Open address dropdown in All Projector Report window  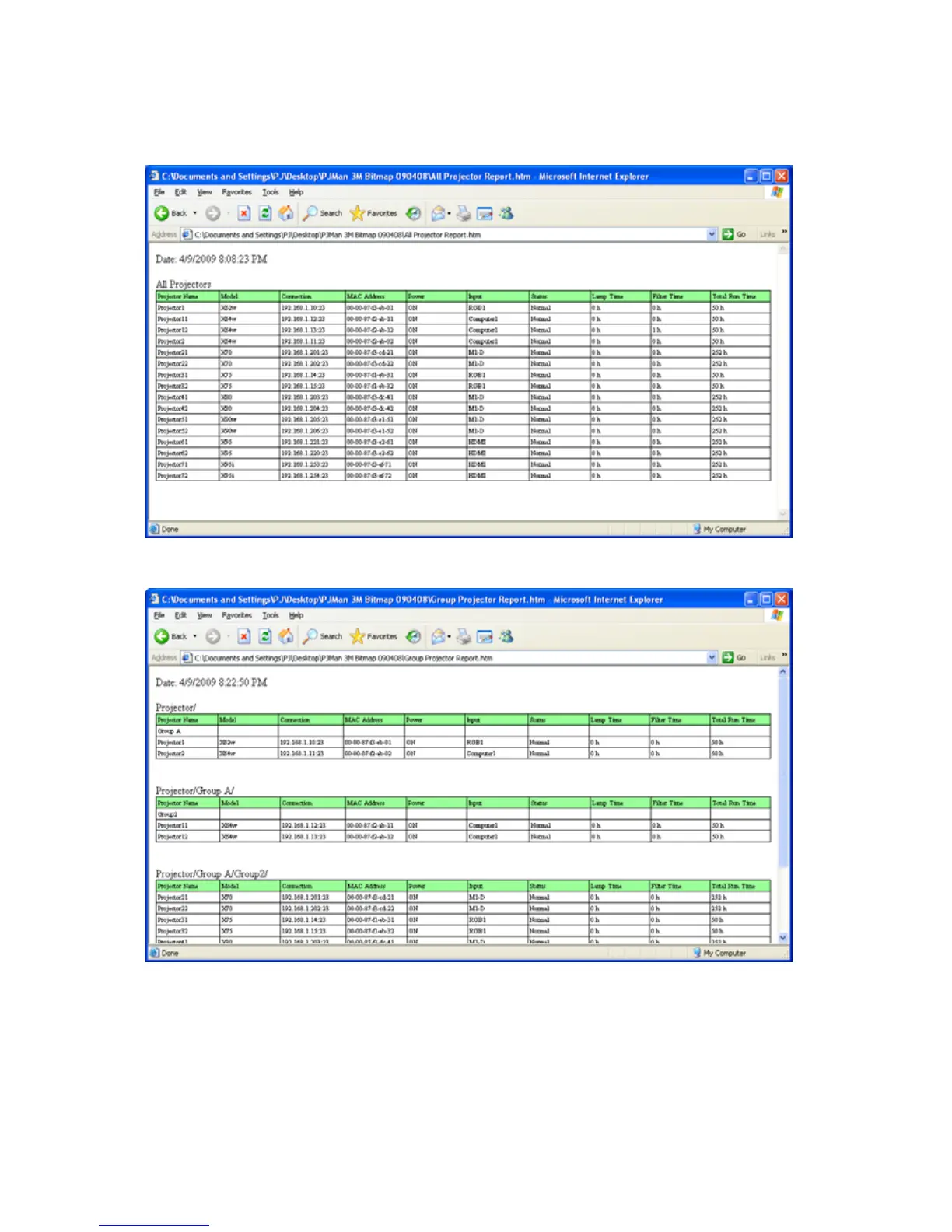coord(712,234)
